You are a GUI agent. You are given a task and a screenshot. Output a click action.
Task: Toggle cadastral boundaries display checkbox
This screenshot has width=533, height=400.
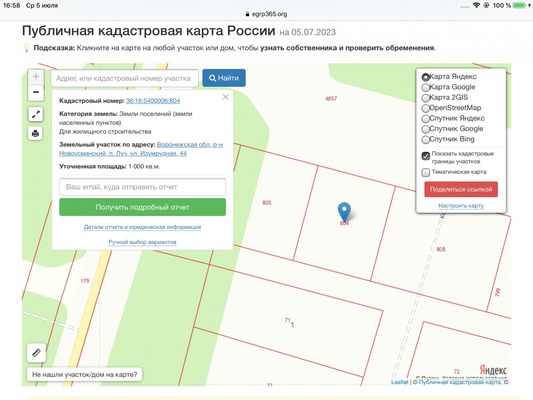pyautogui.click(x=426, y=156)
